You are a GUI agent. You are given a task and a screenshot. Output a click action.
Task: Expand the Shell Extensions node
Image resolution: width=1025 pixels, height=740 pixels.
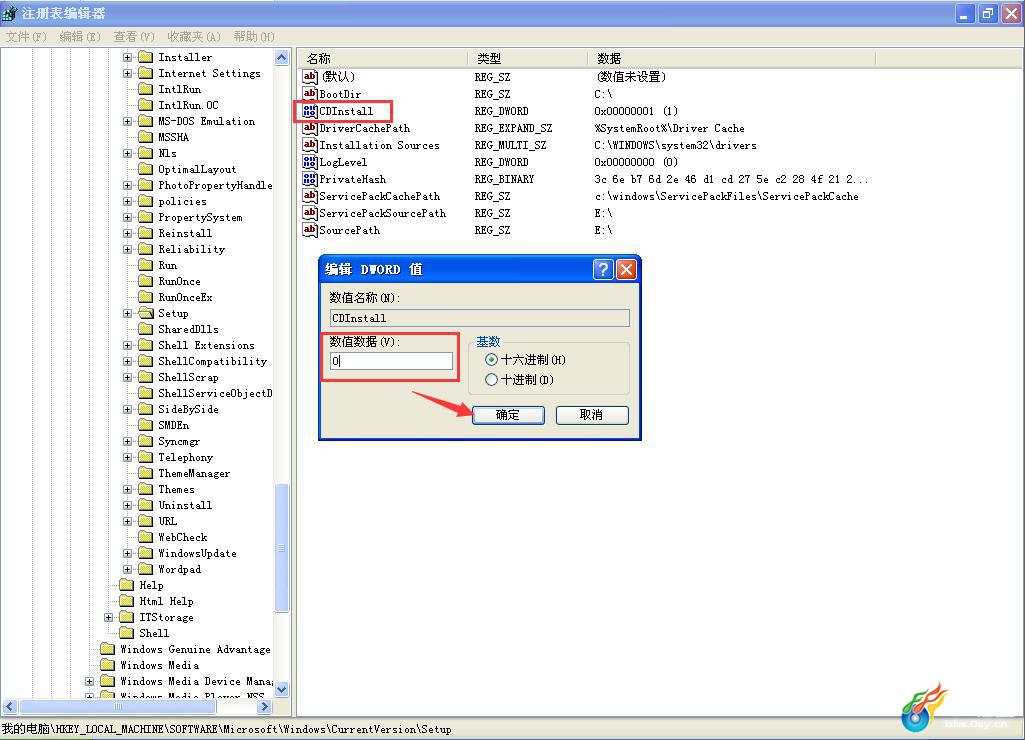127,345
